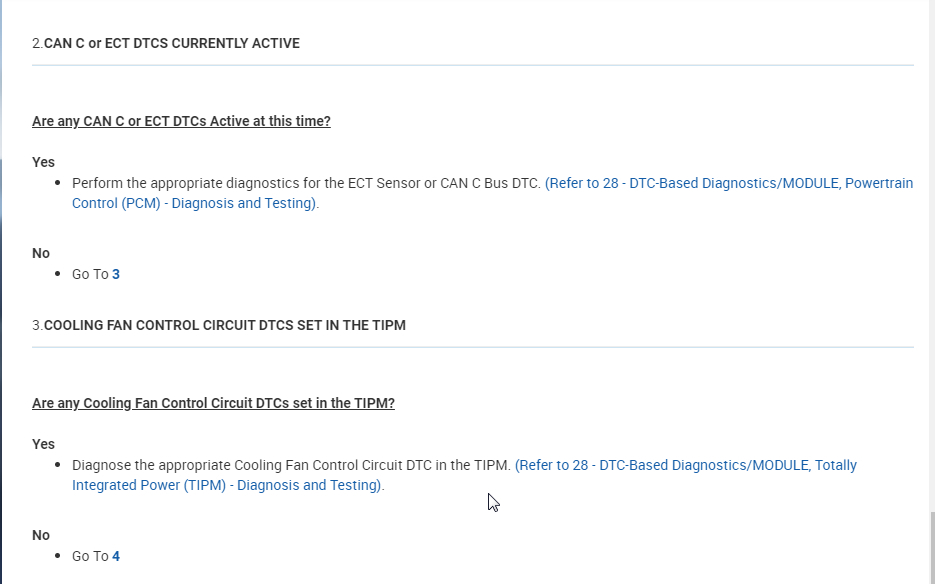Click 'Yes' under the CAN C question

point(43,162)
